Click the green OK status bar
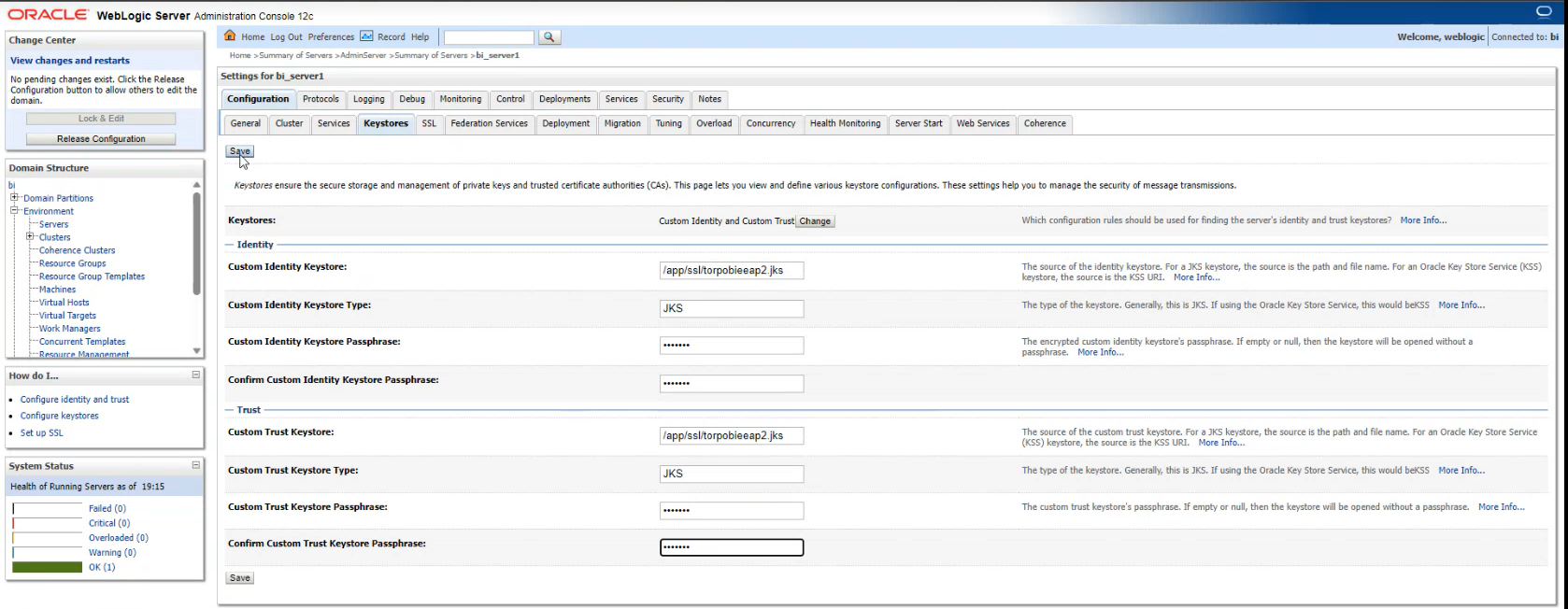The image size is (1568, 609). [x=47, y=567]
